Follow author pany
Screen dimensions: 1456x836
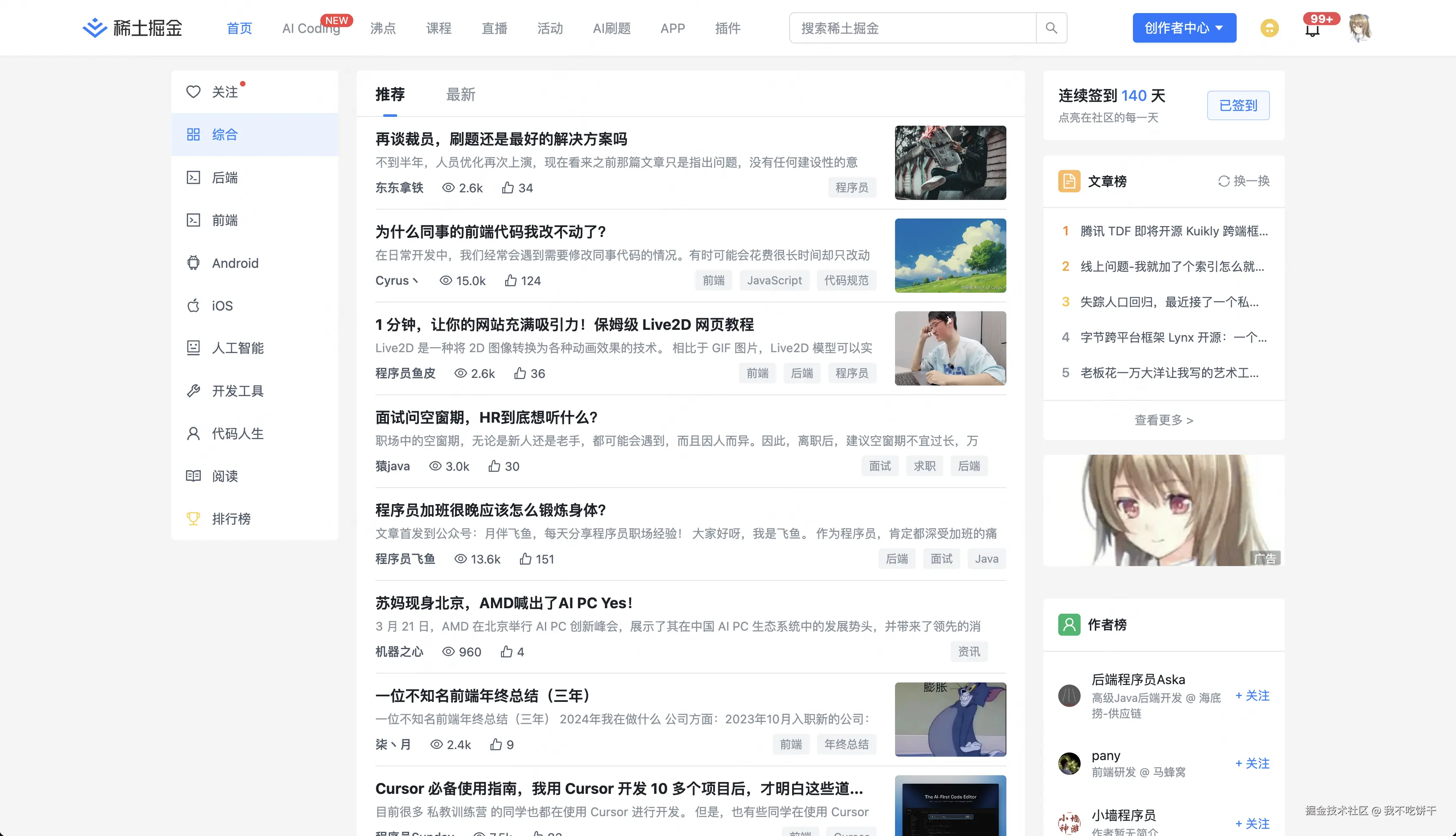(x=1252, y=763)
